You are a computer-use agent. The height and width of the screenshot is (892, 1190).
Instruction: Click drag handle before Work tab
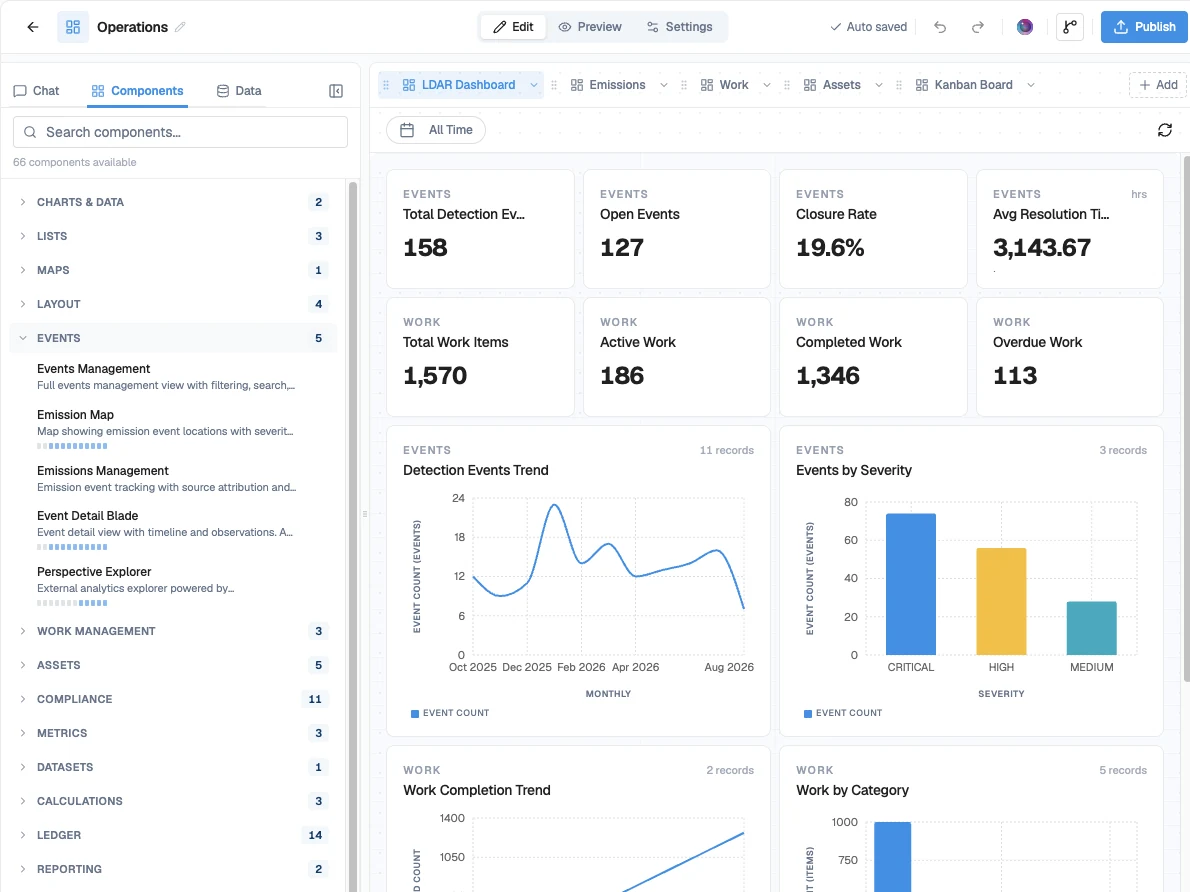point(684,85)
